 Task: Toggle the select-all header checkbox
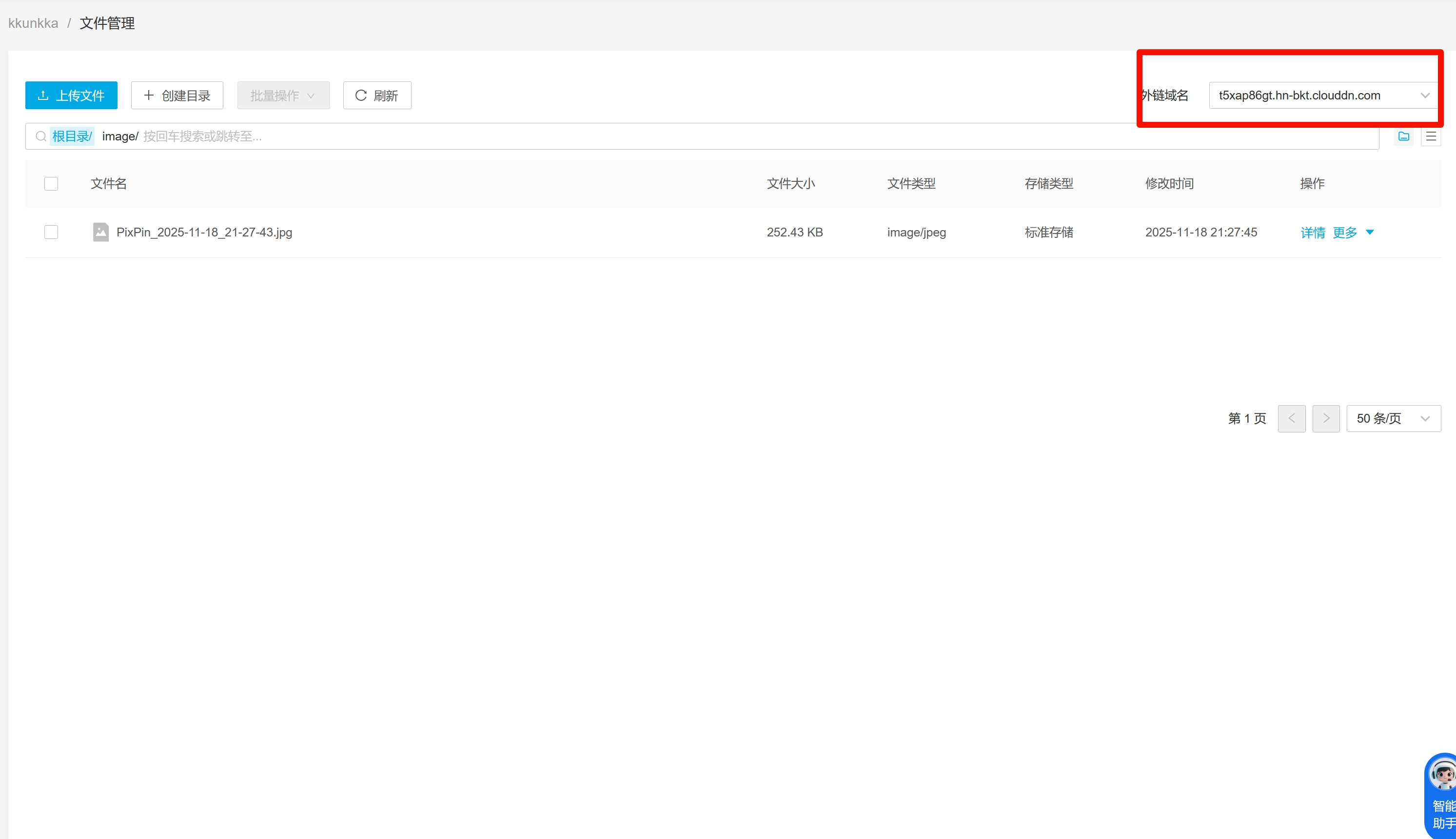(51, 184)
